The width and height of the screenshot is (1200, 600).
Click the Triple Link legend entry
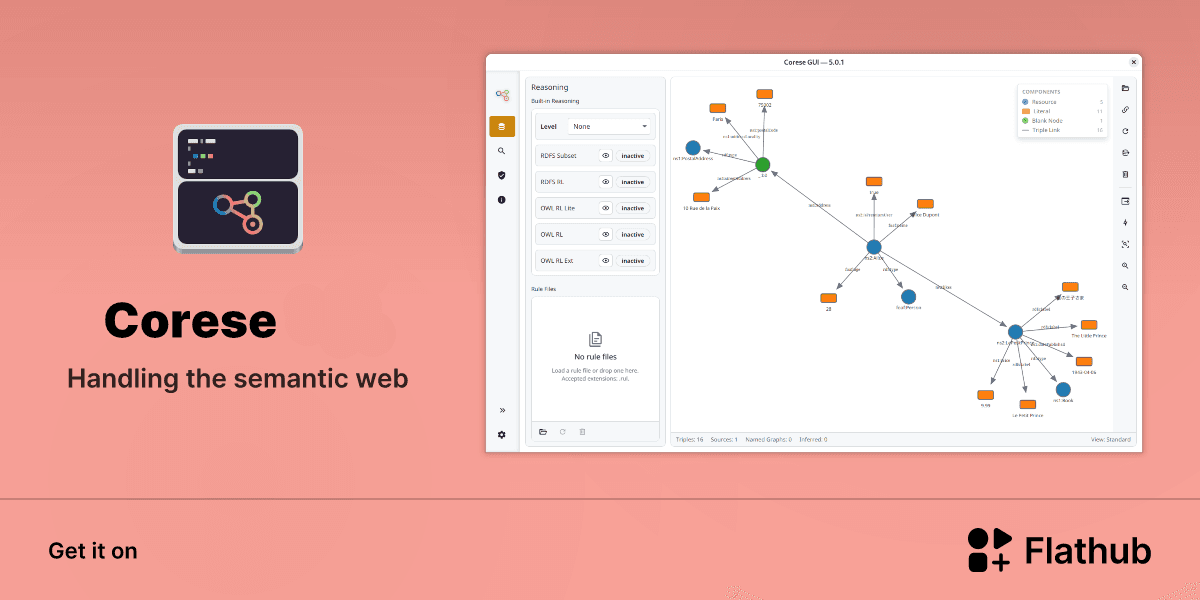pos(1062,130)
